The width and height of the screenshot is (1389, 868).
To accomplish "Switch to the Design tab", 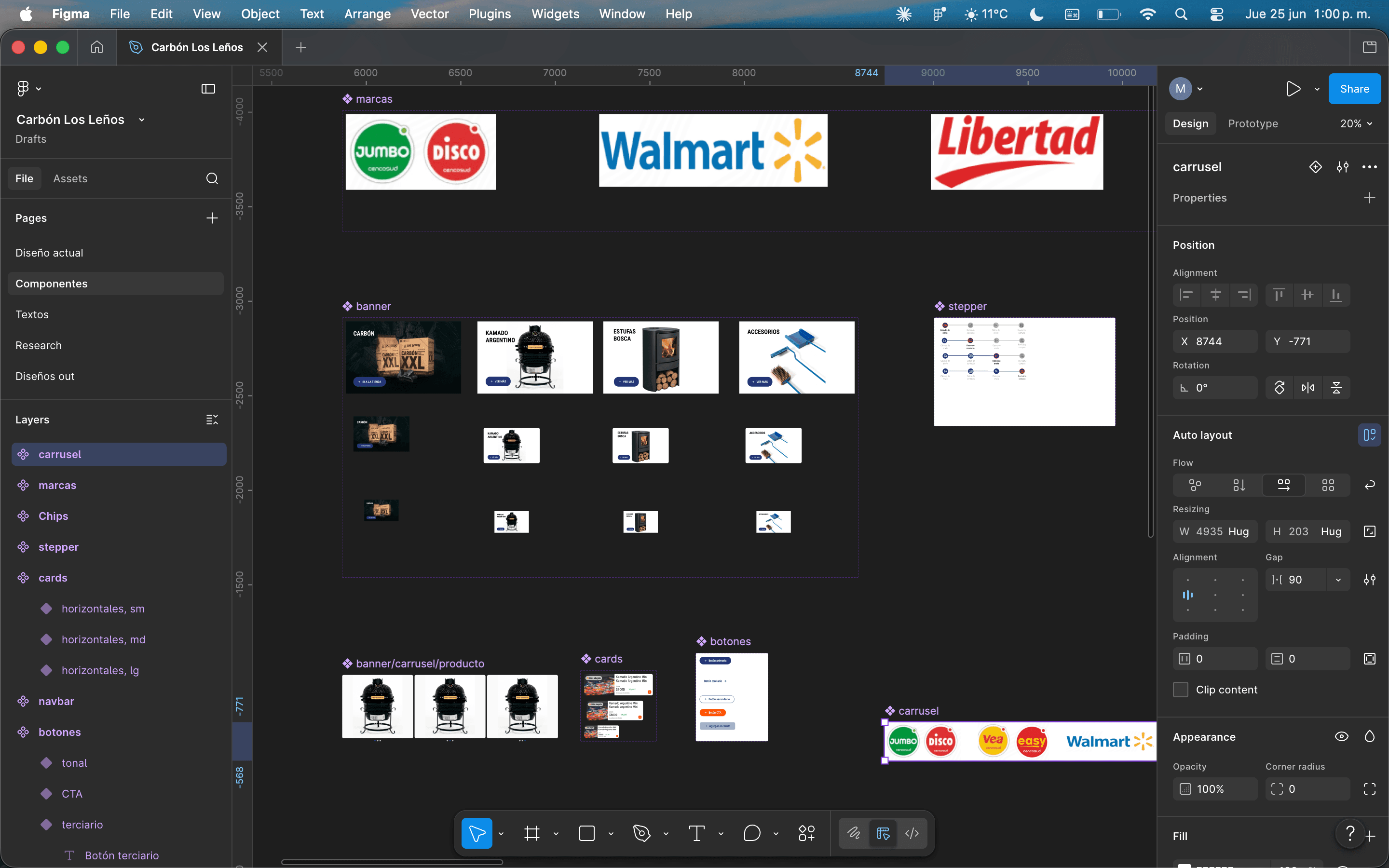I will point(1190,123).
